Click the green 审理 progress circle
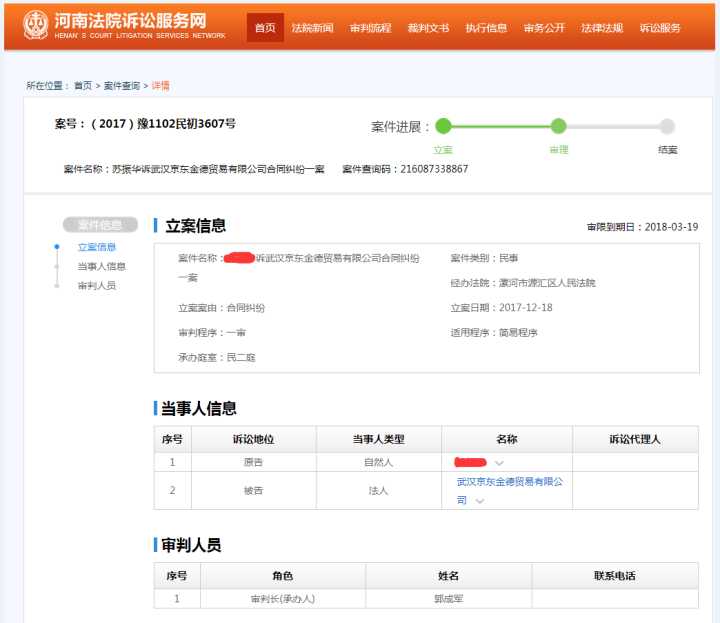This screenshot has width=720, height=623. click(x=558, y=126)
